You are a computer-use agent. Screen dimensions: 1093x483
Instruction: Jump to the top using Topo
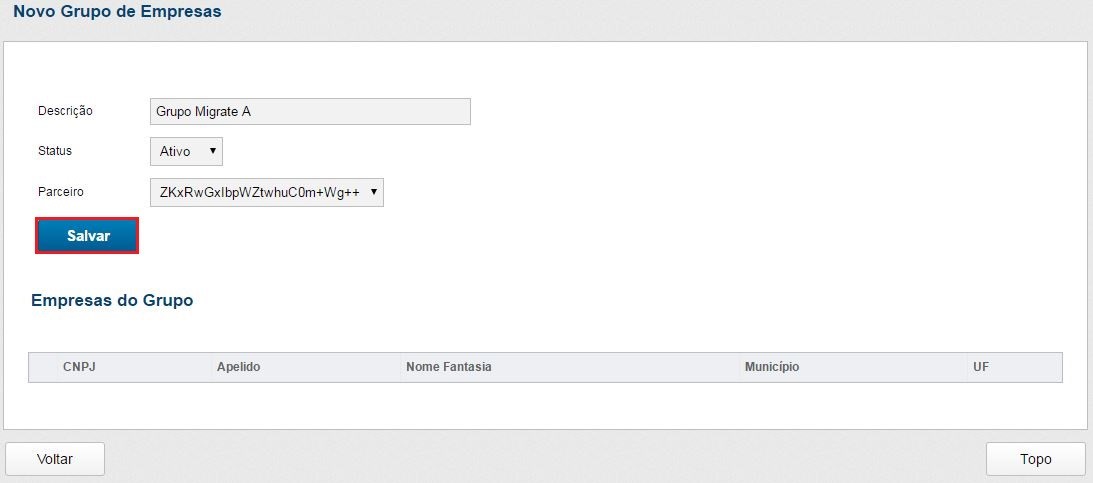pyautogui.click(x=1035, y=459)
